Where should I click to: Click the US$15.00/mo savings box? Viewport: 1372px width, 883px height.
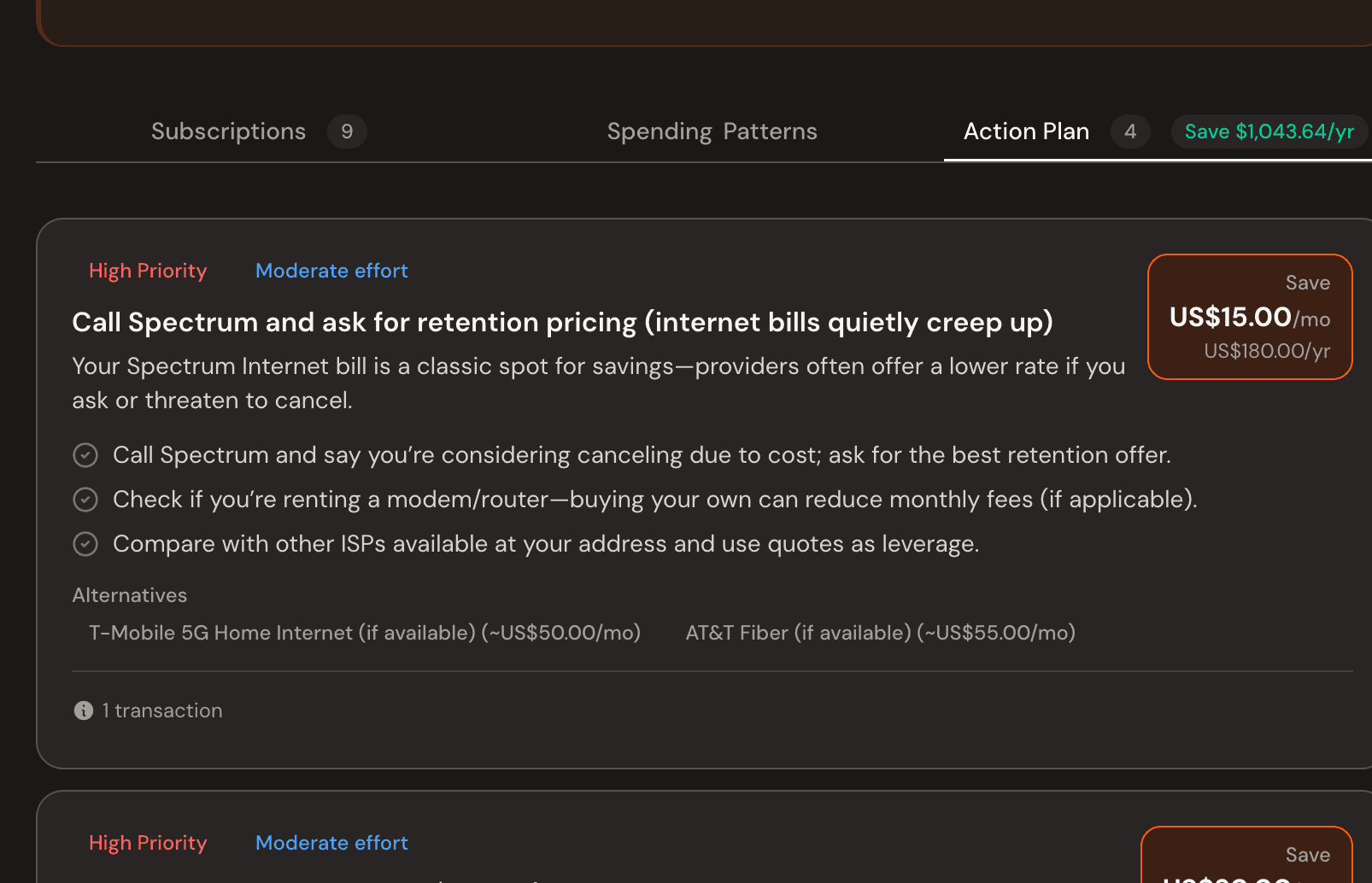click(x=1249, y=317)
